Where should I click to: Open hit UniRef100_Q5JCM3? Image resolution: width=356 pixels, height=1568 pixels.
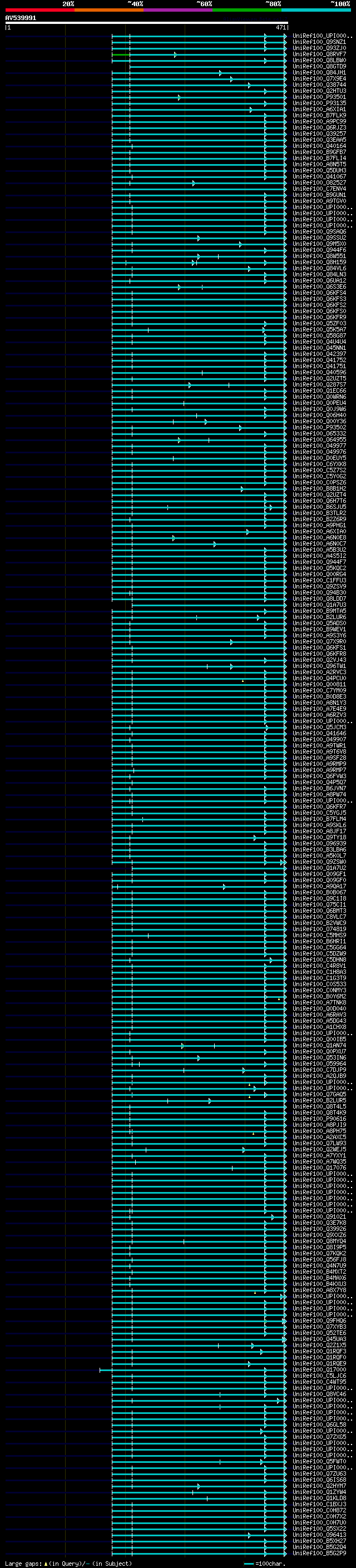click(319, 728)
